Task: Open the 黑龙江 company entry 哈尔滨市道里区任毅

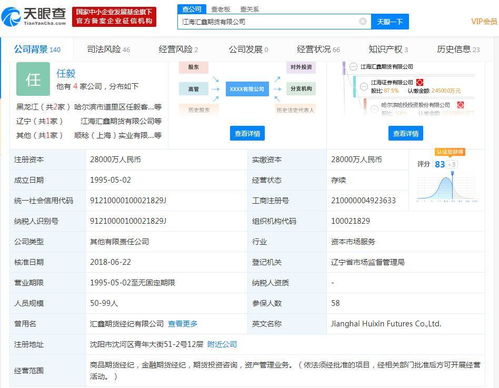Action: click(118, 107)
